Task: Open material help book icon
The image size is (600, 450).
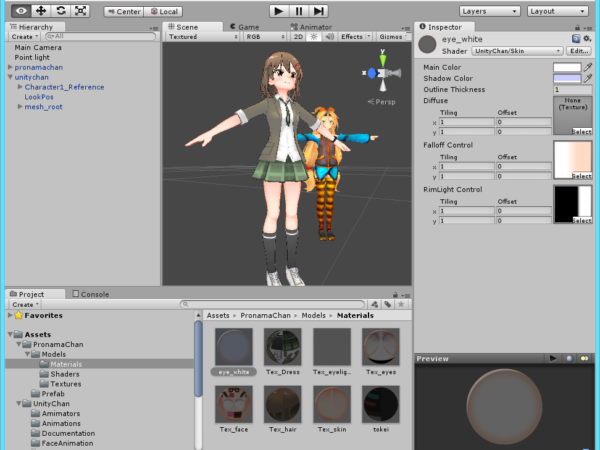Action: click(576, 38)
